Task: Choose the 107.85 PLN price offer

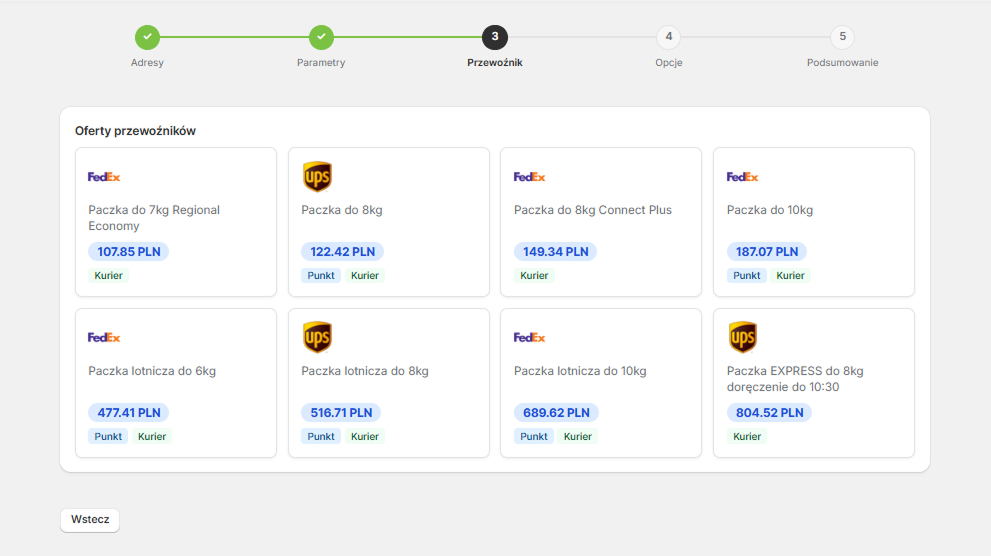Action: (x=129, y=251)
